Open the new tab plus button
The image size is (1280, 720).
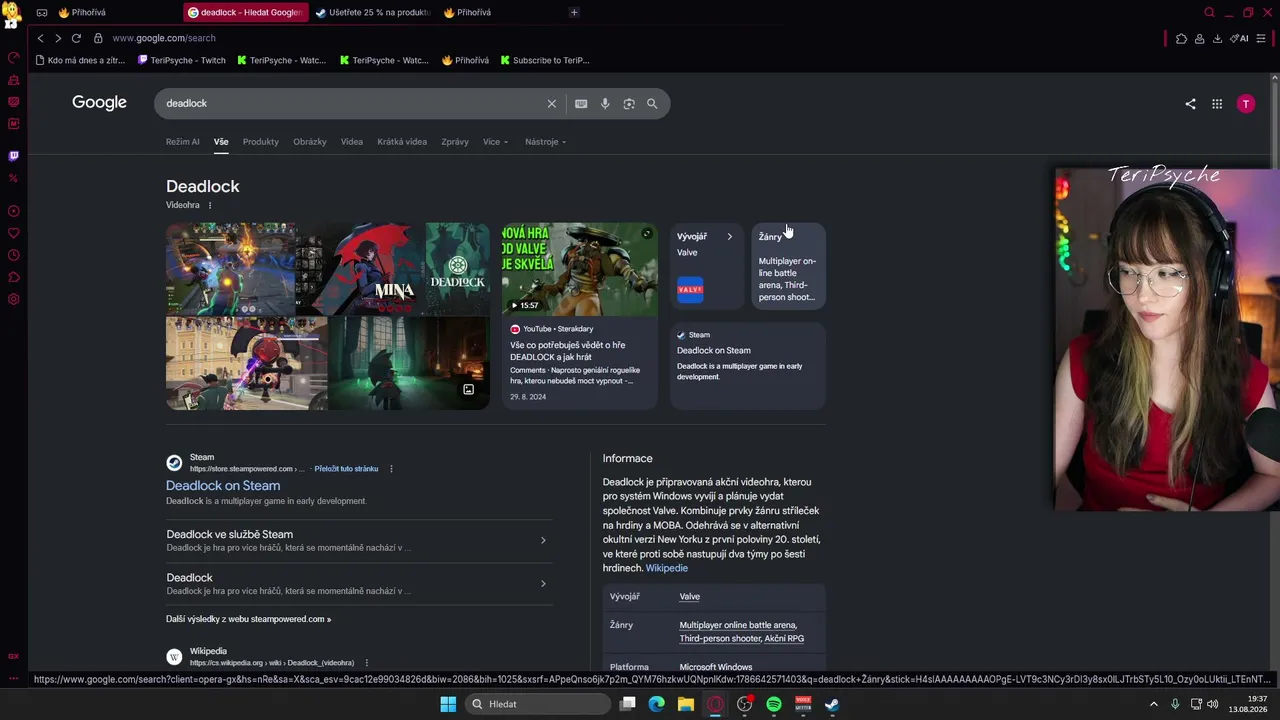coord(574,12)
